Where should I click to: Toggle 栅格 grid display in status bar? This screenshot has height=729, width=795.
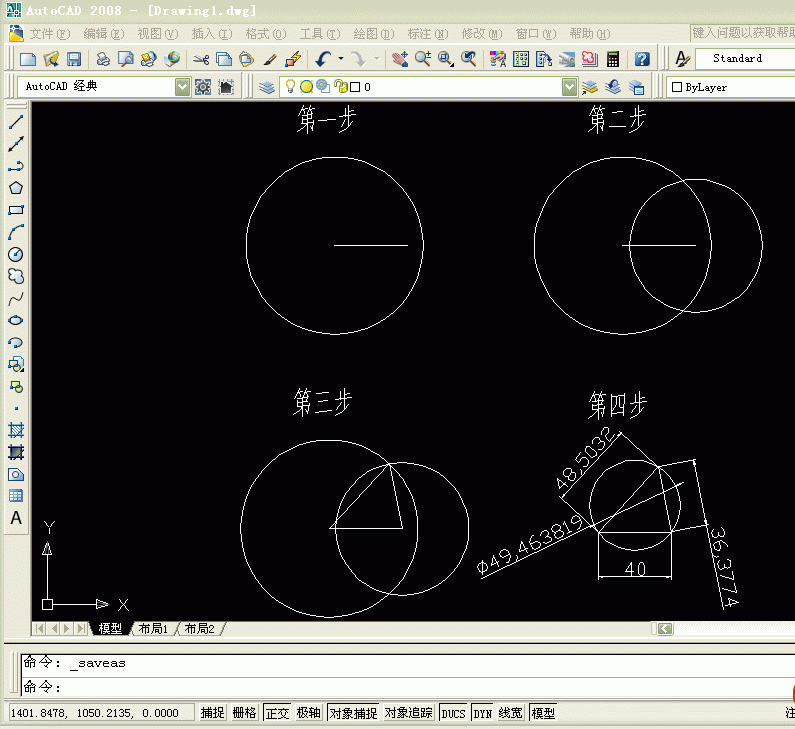(x=244, y=713)
